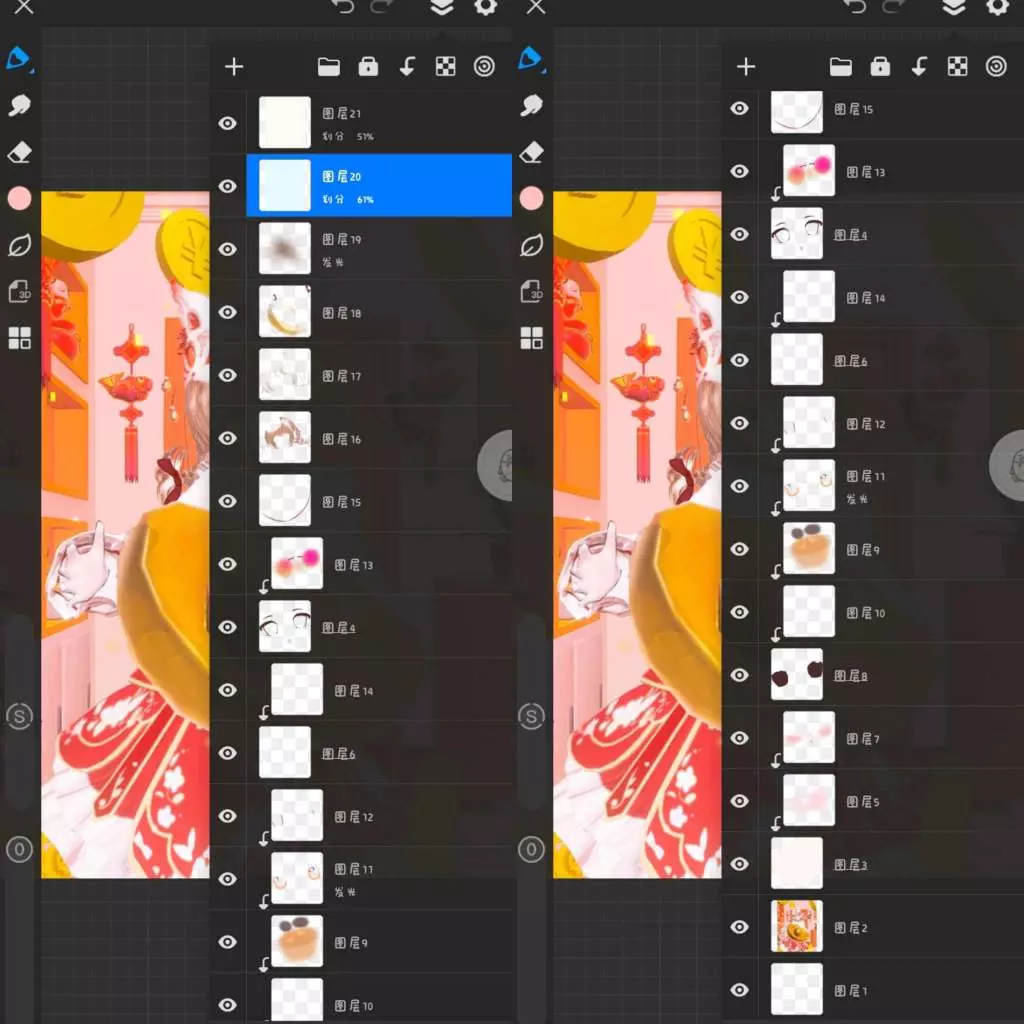Open the 3D tool in the right screenshot
1024x1024 pixels.
[531, 292]
